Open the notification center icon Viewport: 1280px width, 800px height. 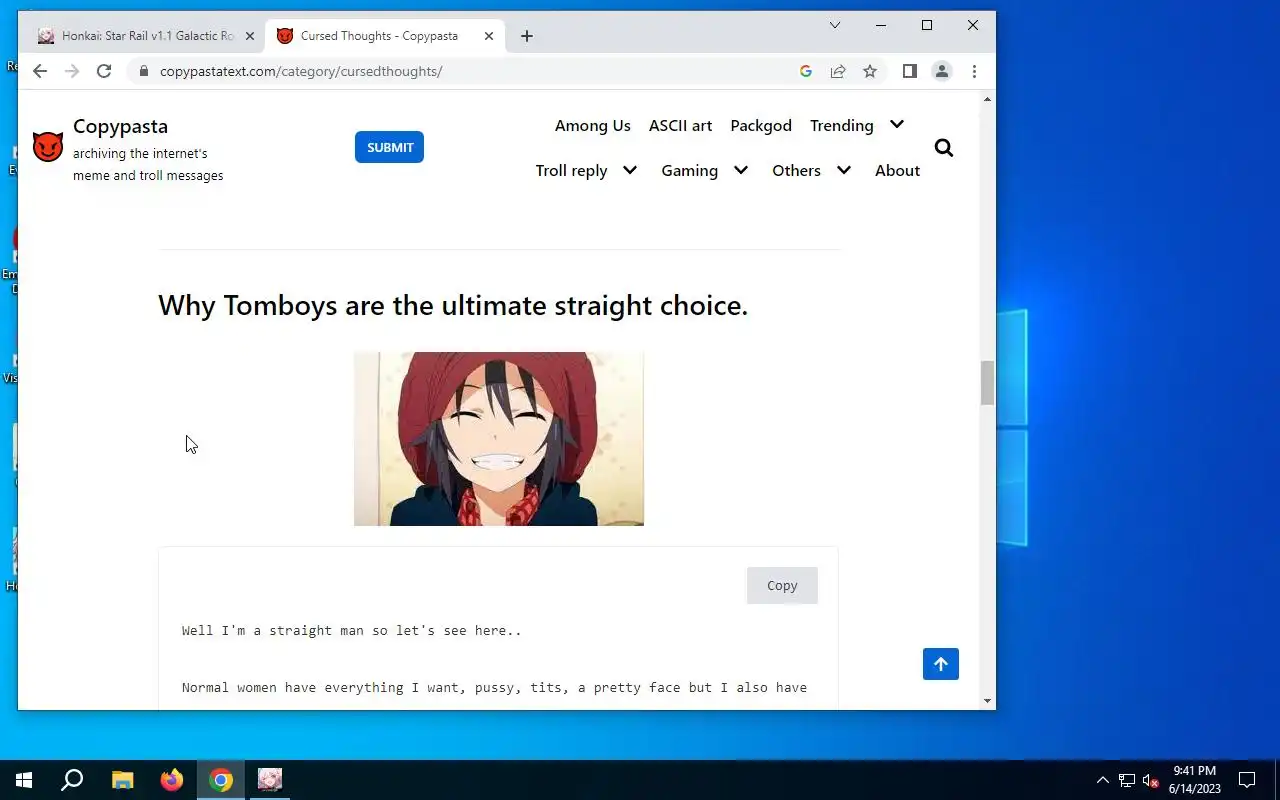[x=1247, y=780]
